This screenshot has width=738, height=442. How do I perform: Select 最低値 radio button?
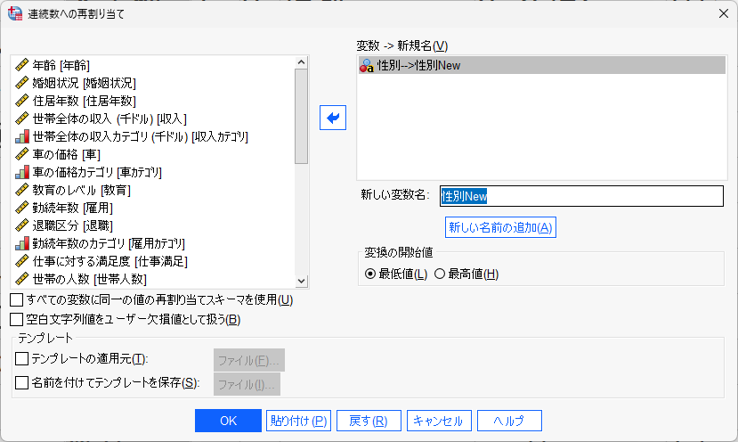tap(371, 274)
